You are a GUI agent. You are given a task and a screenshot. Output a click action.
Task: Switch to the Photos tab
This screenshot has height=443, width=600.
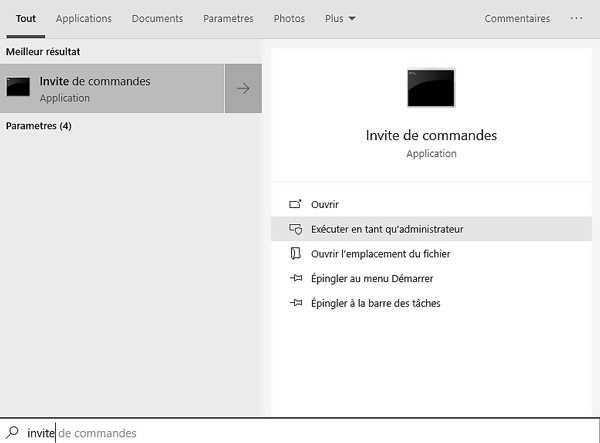coord(289,19)
